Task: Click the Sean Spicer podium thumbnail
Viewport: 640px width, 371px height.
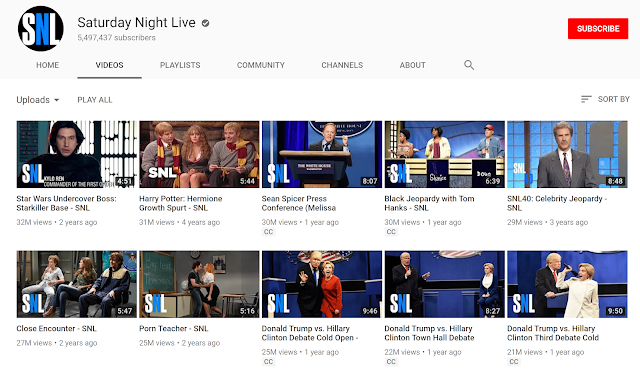Action: click(322, 154)
